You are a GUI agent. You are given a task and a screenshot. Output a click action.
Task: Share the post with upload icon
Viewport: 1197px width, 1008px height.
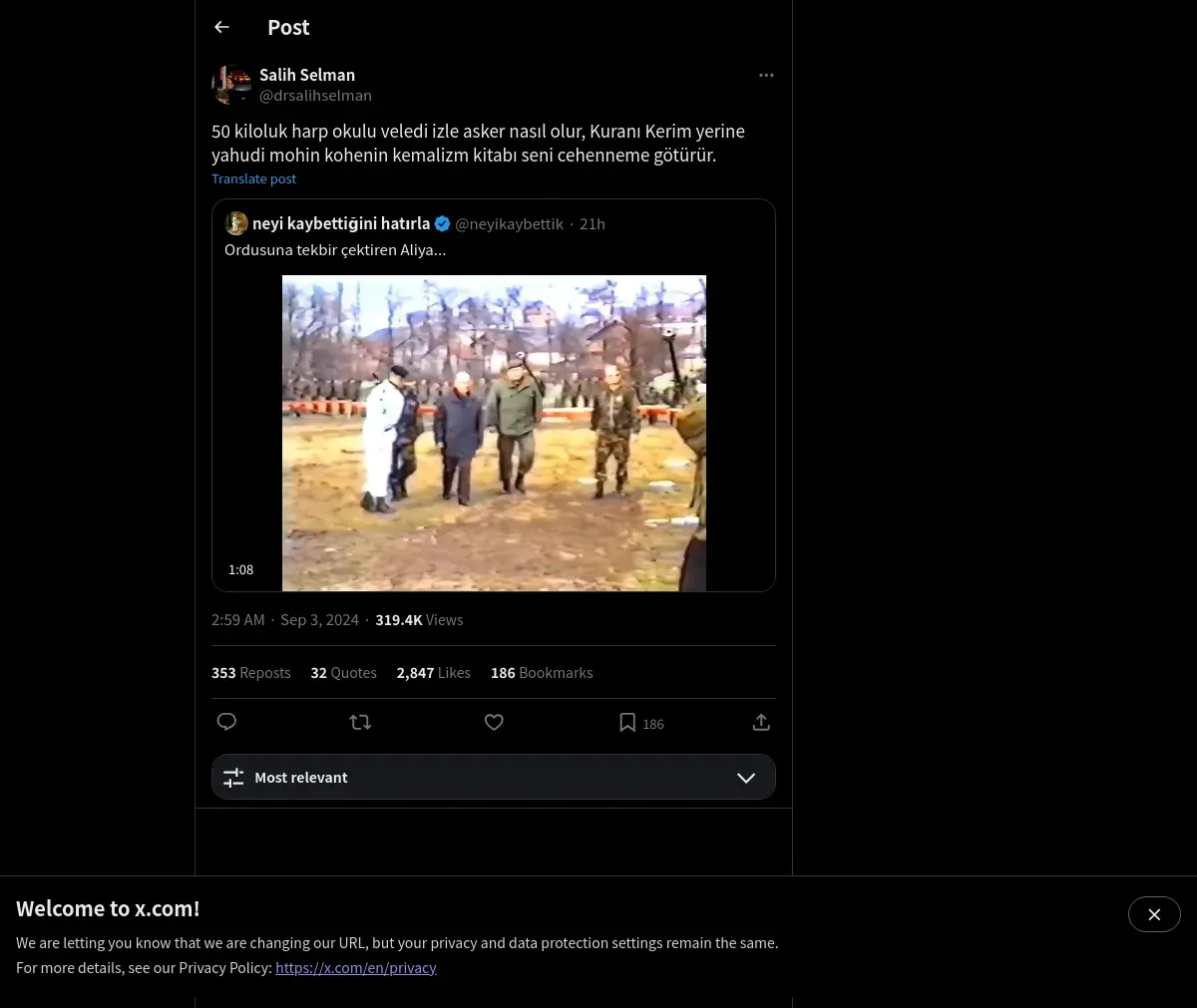761,722
